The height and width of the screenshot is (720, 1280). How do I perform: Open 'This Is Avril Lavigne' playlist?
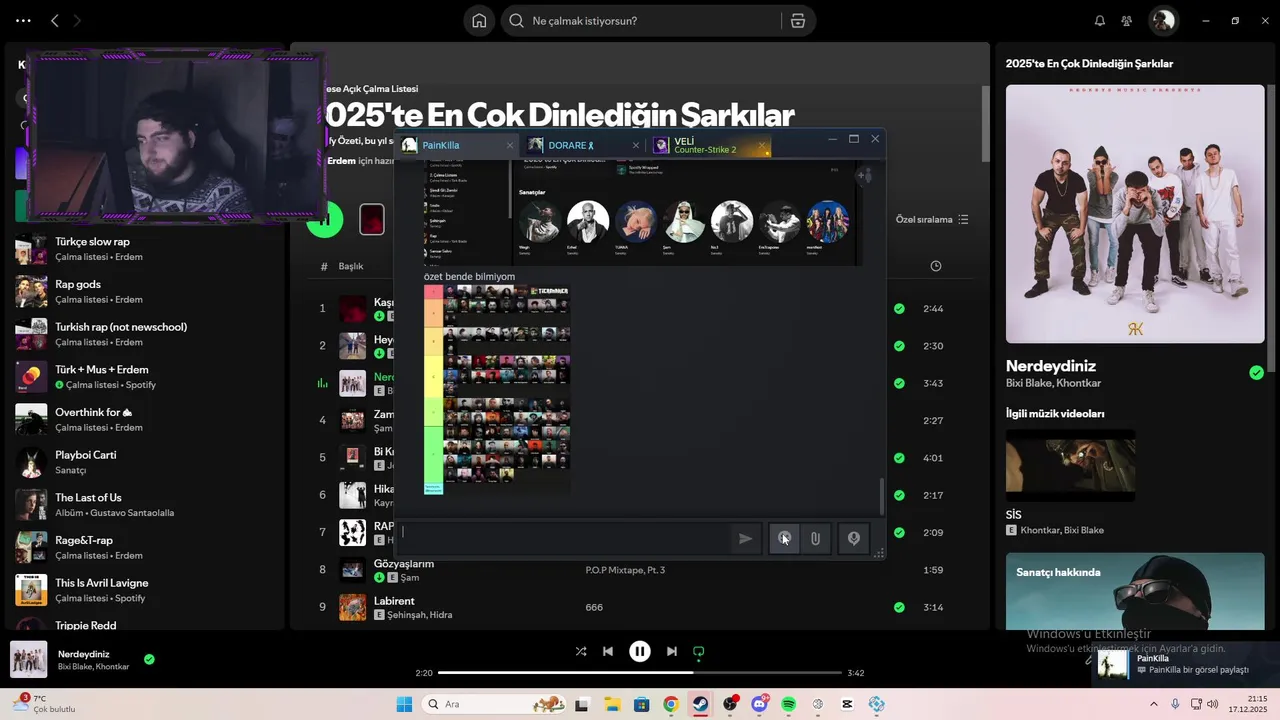[x=147, y=590]
